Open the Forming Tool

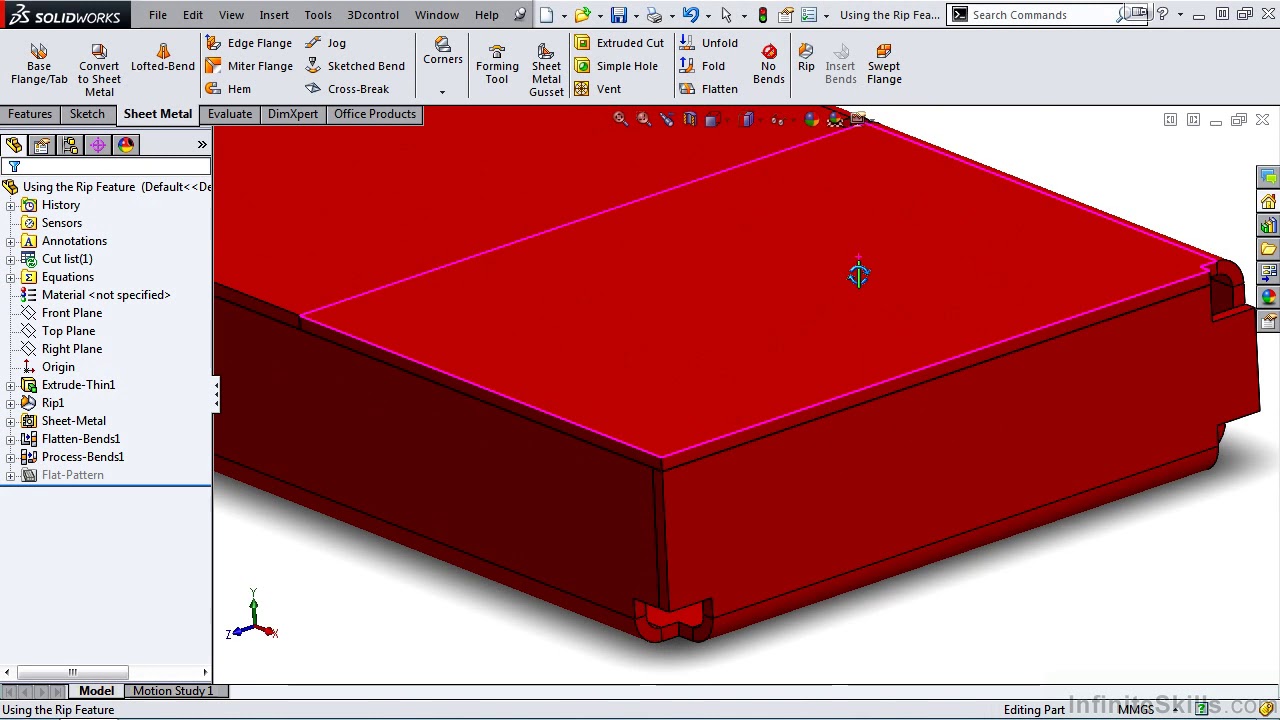click(x=497, y=64)
